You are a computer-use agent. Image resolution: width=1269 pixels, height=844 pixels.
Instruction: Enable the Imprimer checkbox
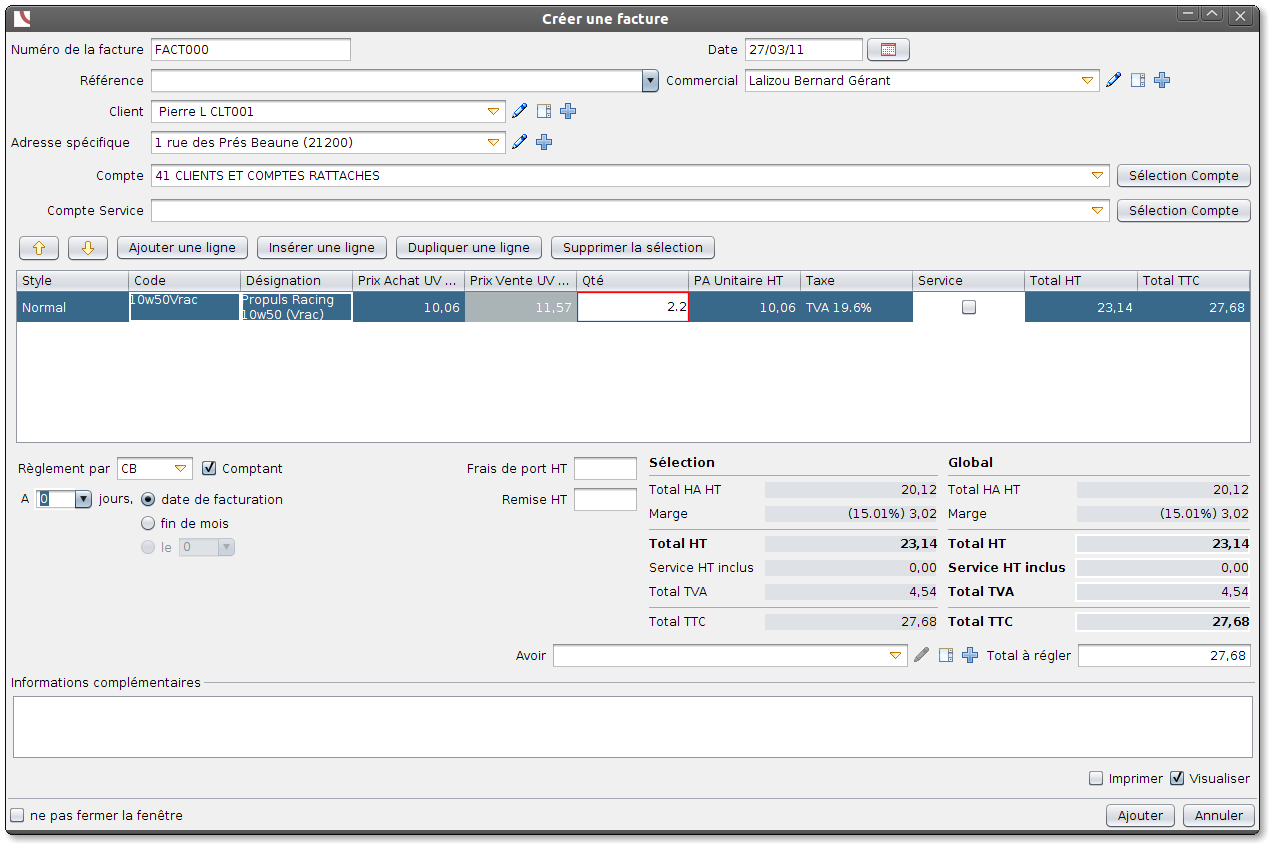click(x=1097, y=779)
